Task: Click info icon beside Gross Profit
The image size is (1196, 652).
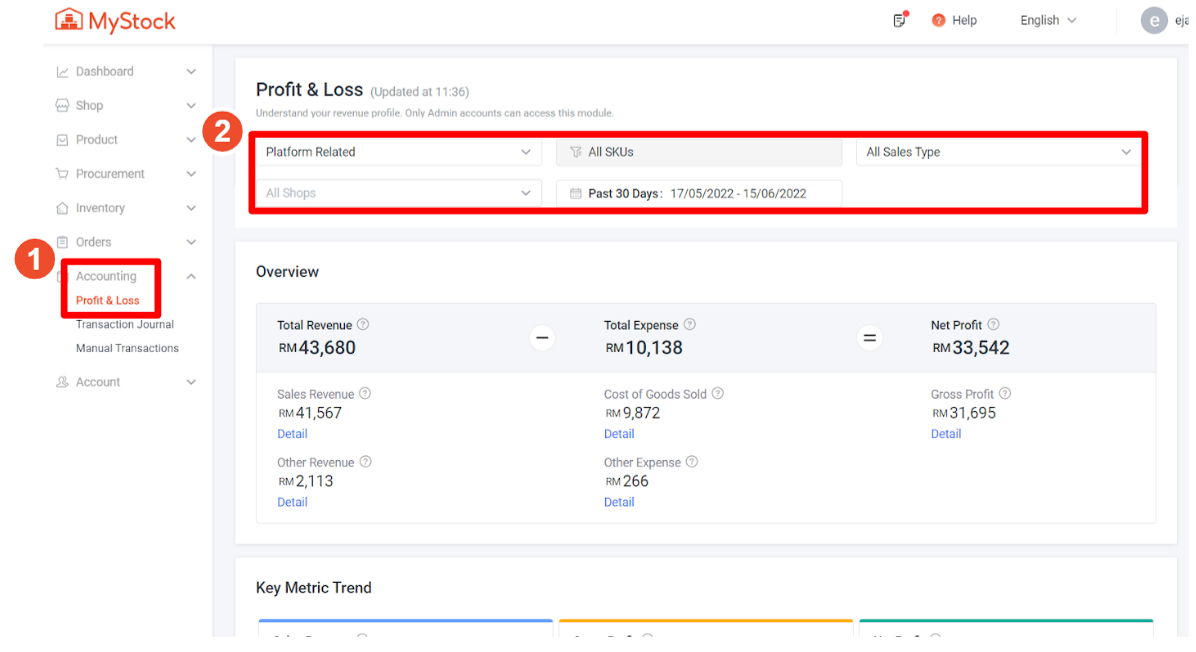Action: click(1005, 394)
